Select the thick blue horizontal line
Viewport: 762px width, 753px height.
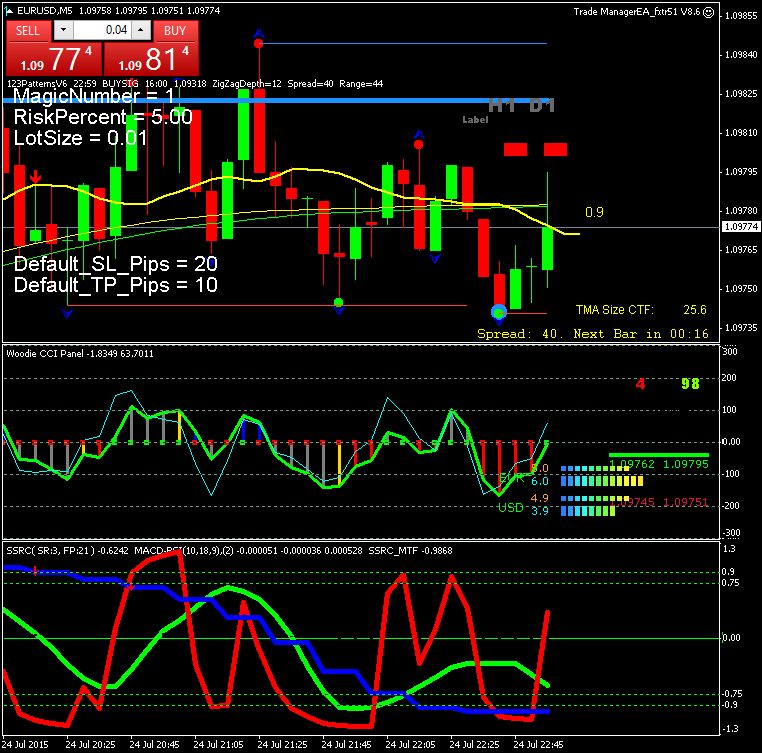[x=275, y=101]
